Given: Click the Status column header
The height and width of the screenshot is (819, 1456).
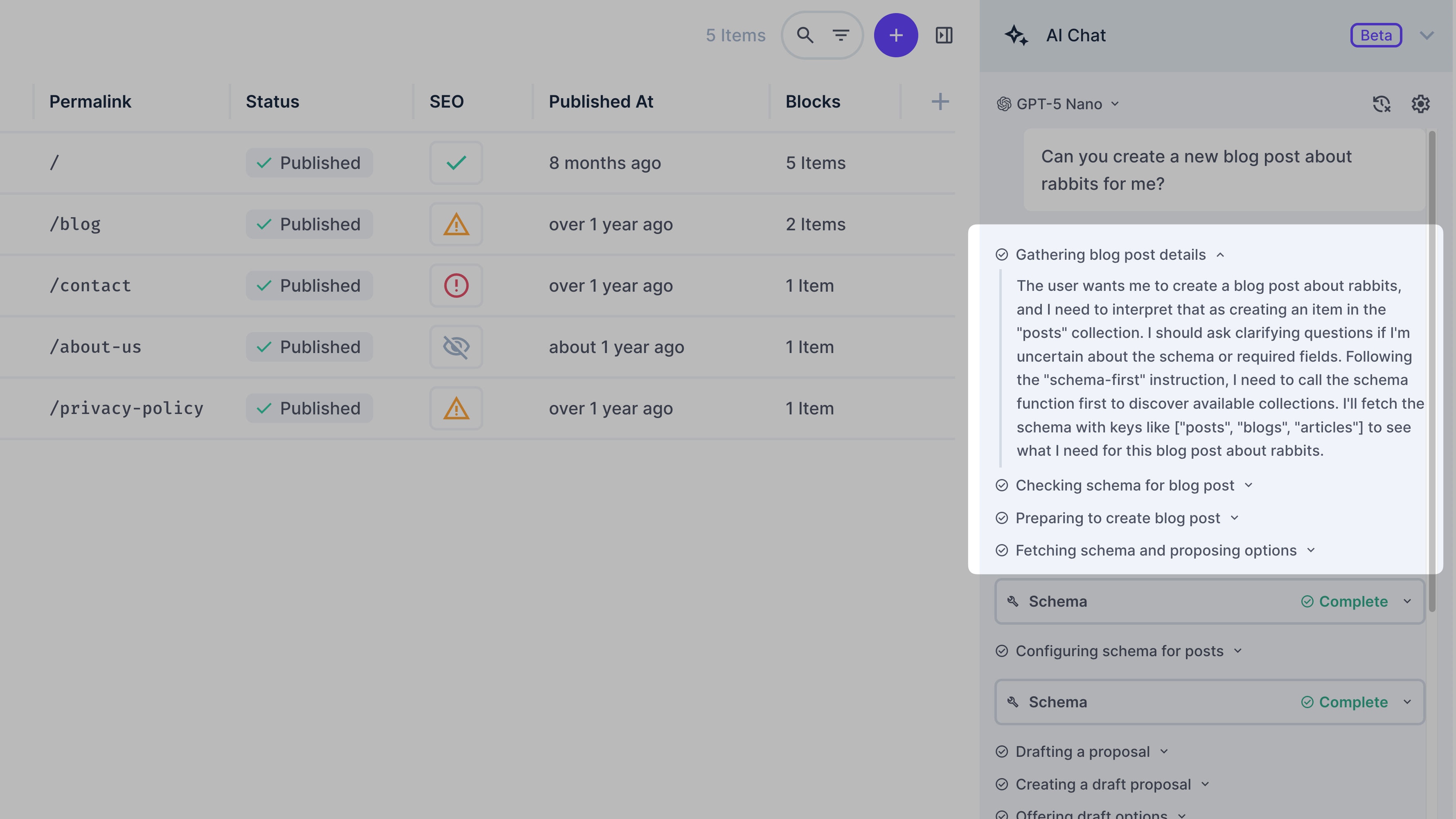Looking at the screenshot, I should pyautogui.click(x=273, y=102).
